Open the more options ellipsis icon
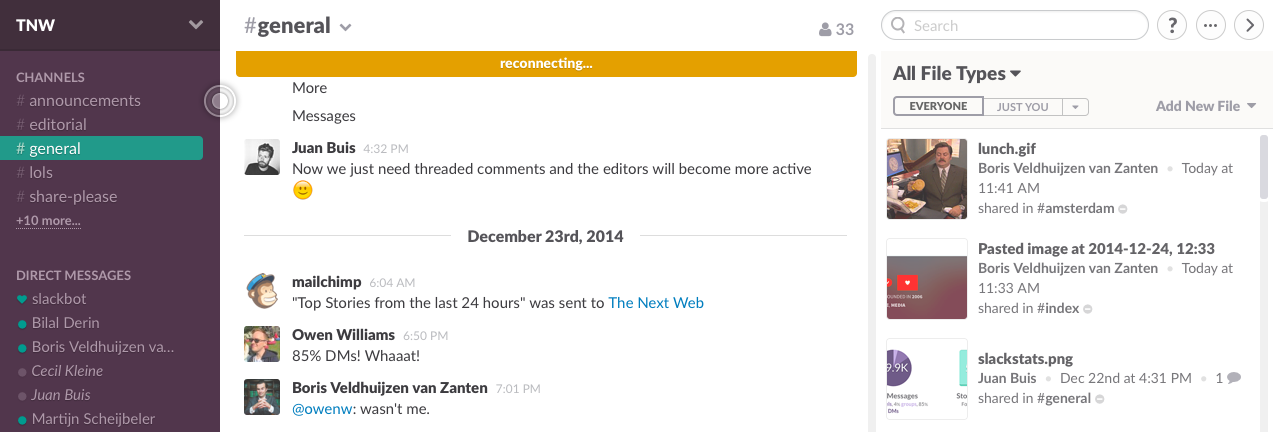Screen dimensions: 1273x432 pyautogui.click(x=1211, y=25)
